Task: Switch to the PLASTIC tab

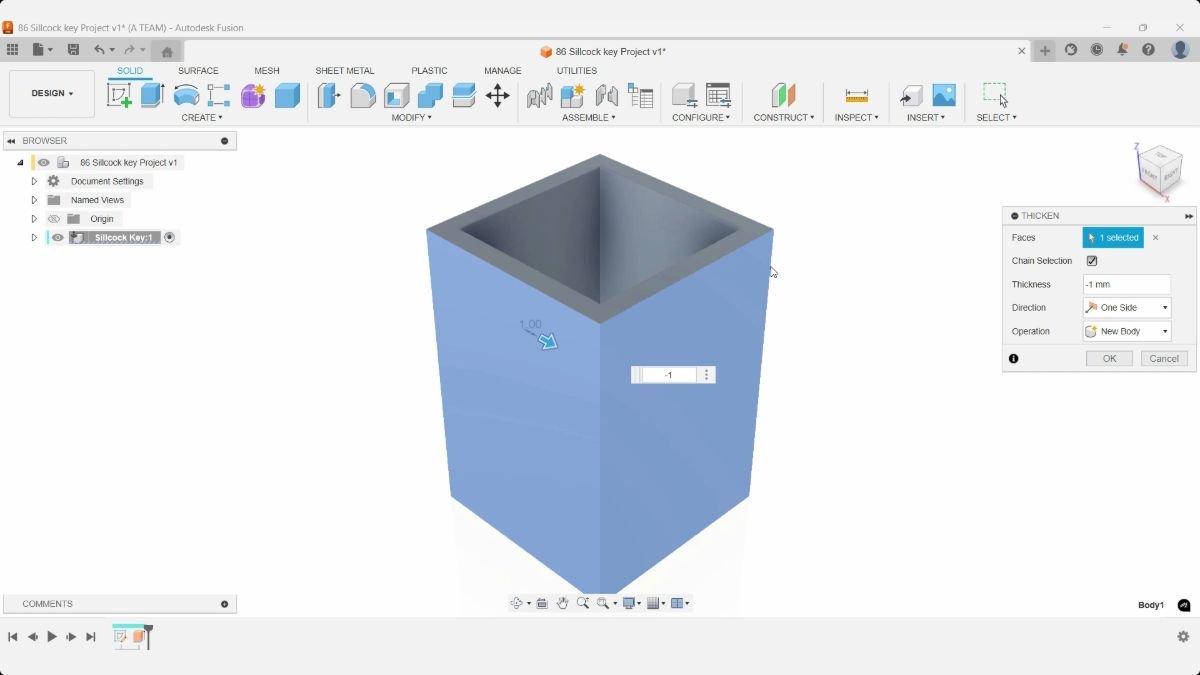Action: point(429,71)
